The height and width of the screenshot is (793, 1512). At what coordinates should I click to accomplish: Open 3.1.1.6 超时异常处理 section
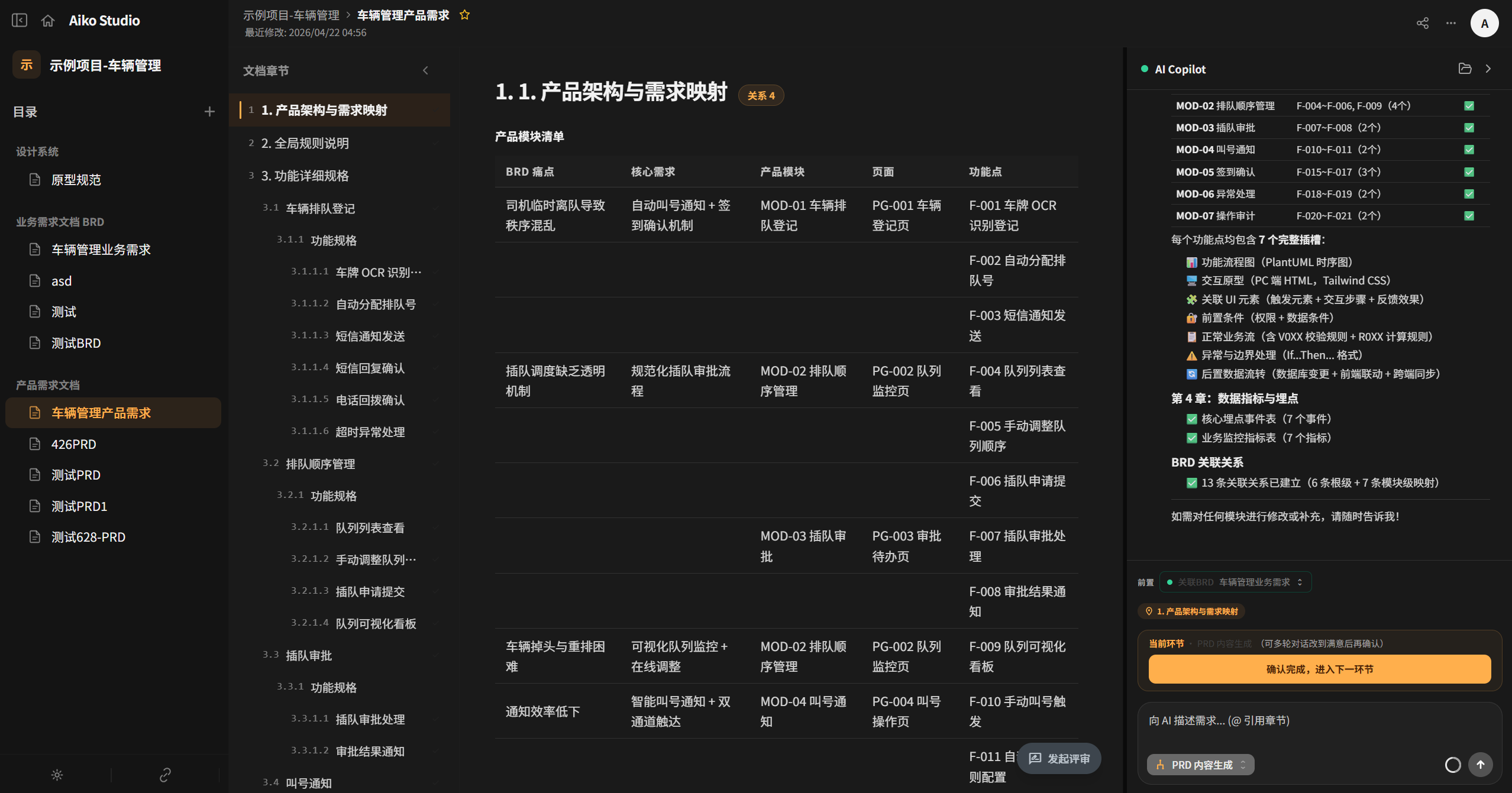(x=340, y=432)
